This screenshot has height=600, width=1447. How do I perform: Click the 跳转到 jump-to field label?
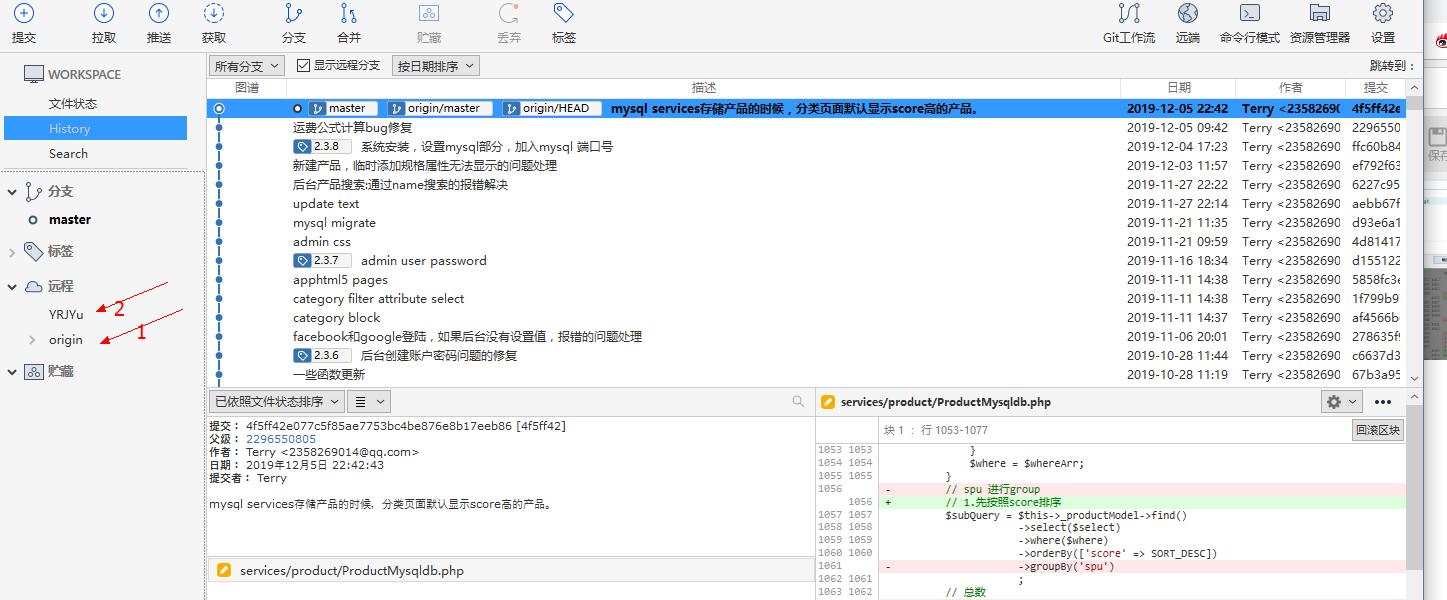click(1393, 65)
